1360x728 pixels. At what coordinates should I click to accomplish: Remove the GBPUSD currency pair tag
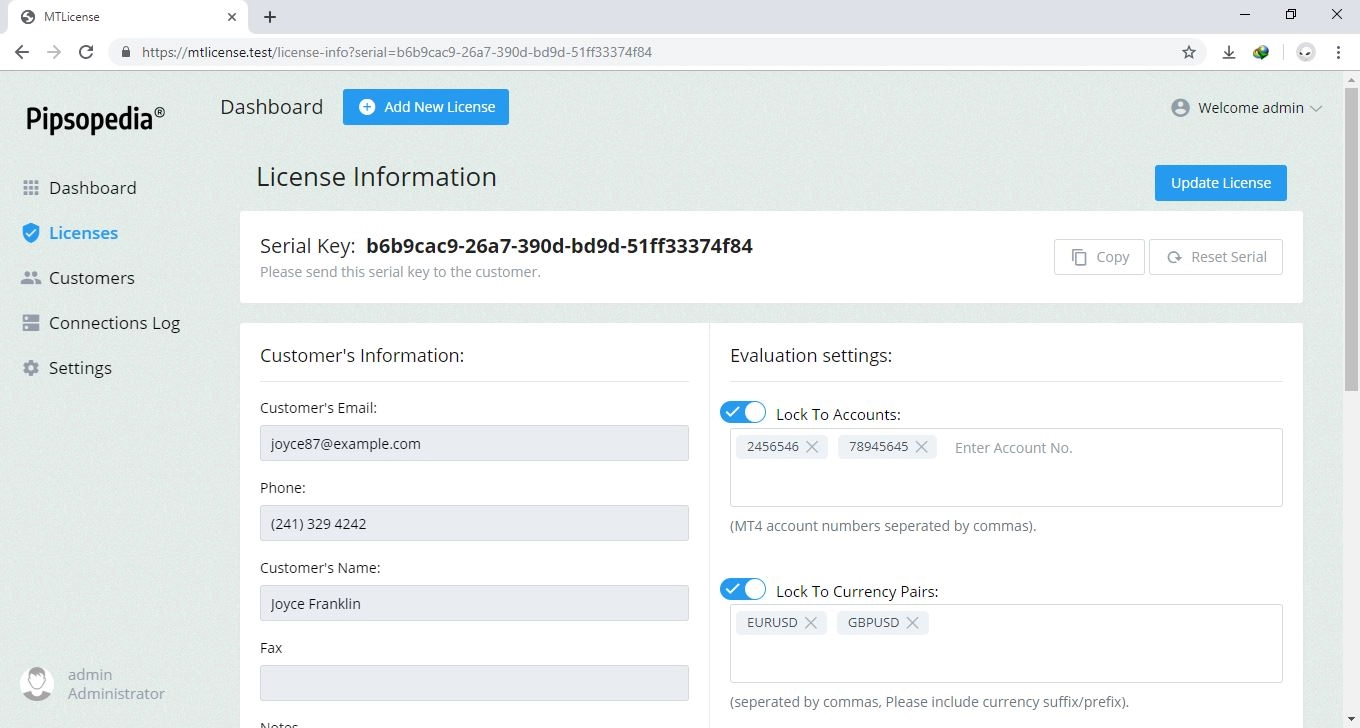click(912, 623)
